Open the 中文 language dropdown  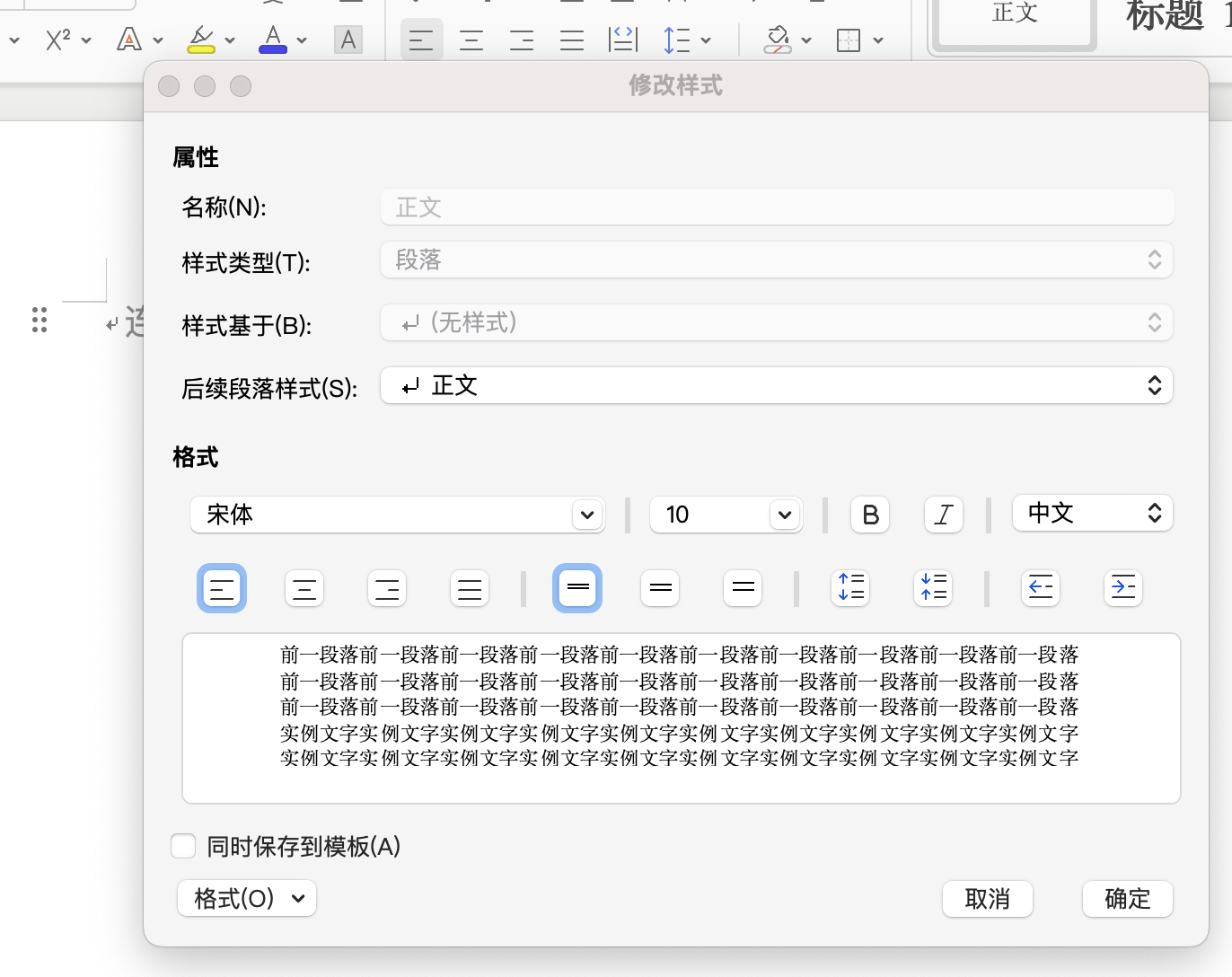[x=1093, y=514]
